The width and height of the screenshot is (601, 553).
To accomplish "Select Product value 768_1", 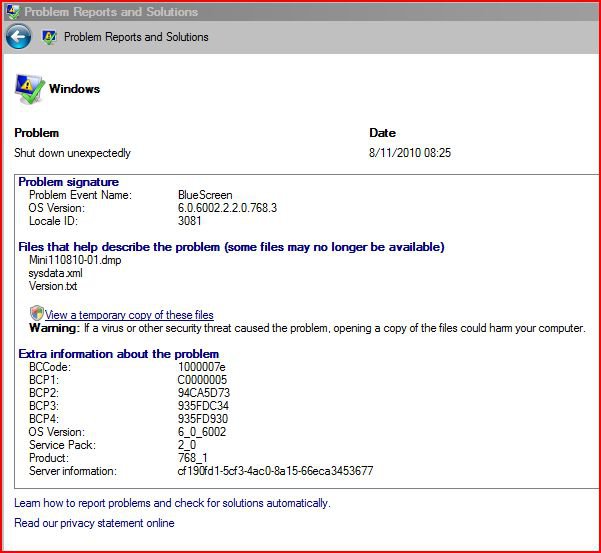I will (193, 458).
